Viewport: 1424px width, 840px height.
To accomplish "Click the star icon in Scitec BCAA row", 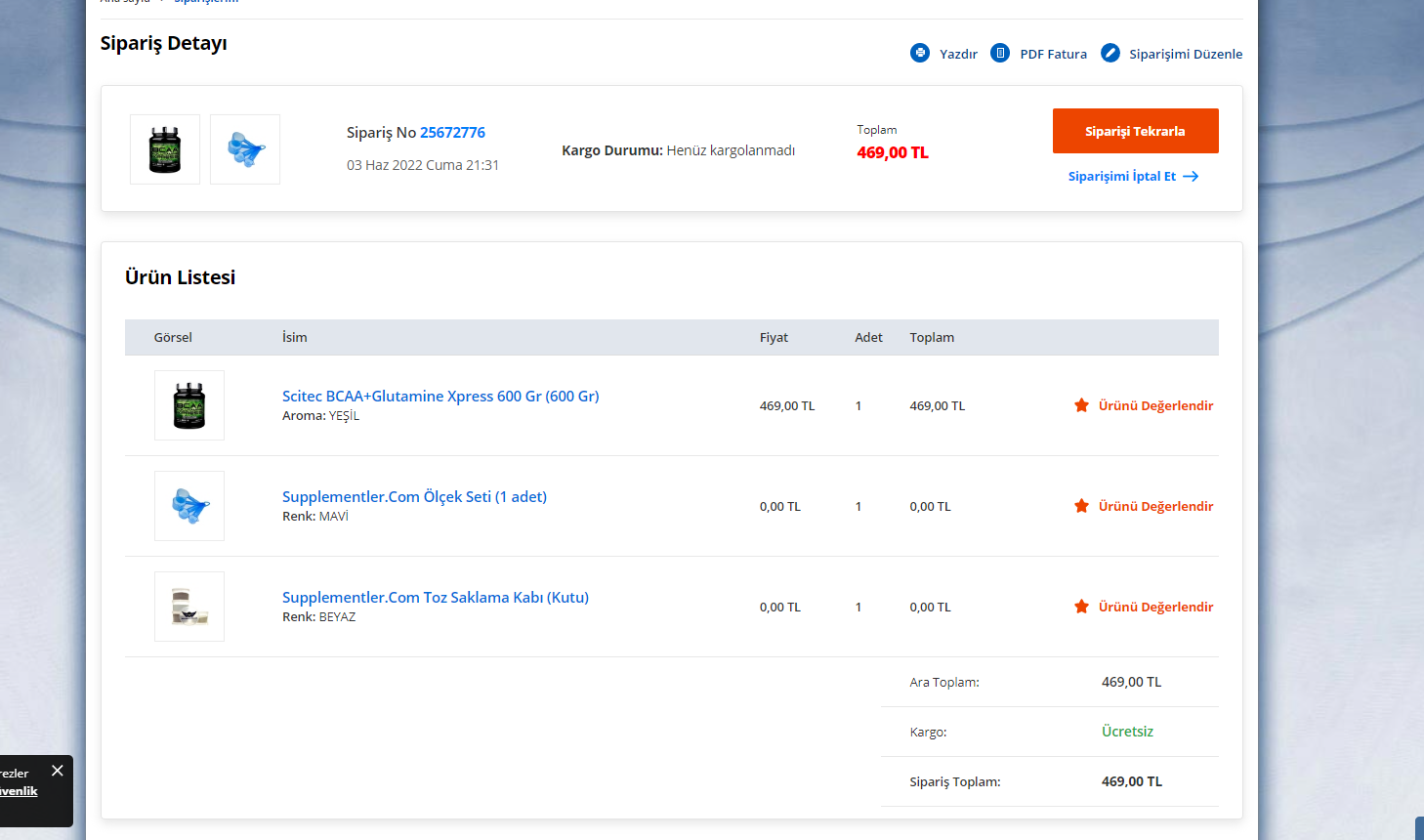I will point(1081,405).
